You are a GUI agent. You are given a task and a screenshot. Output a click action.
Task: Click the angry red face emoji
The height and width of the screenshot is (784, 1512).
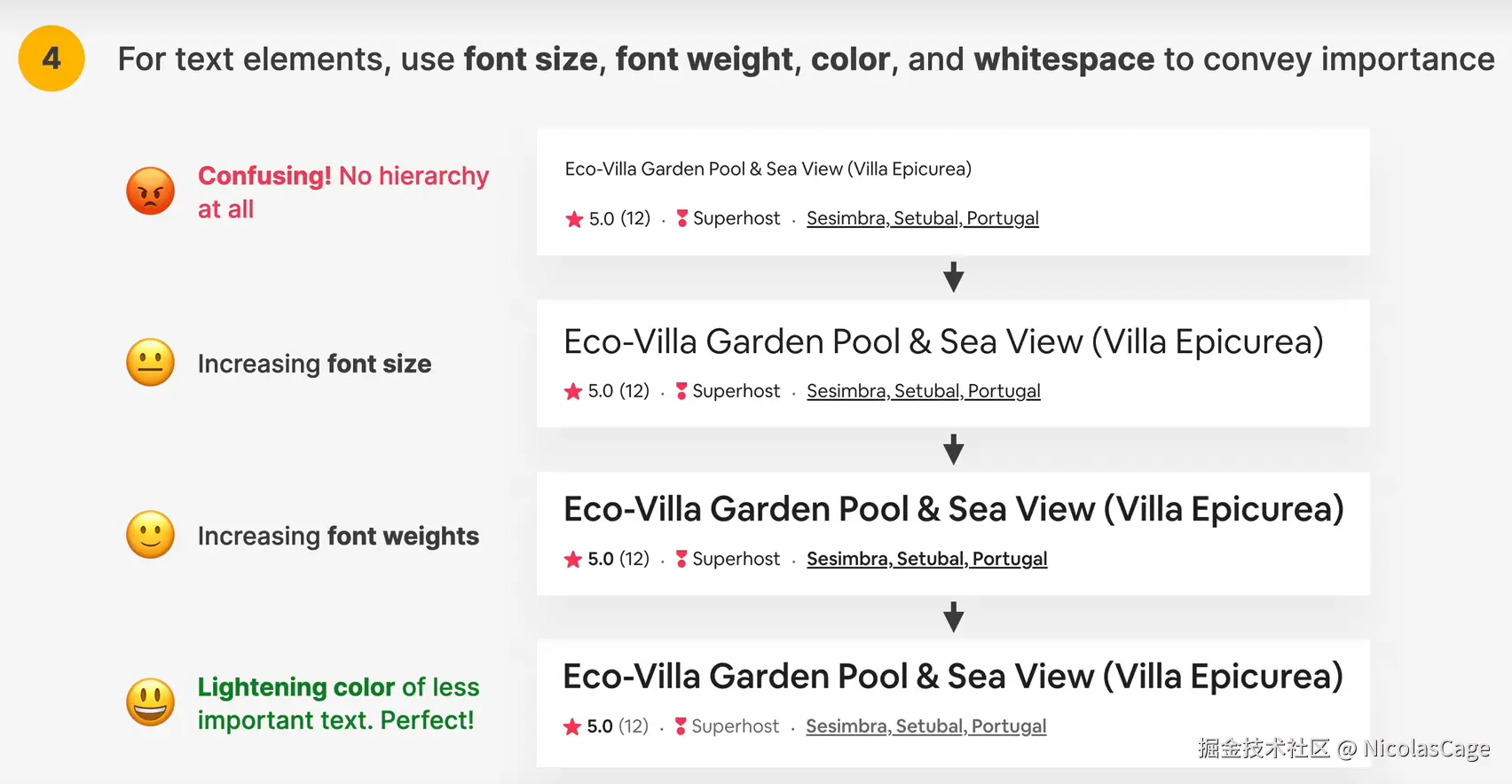(151, 191)
